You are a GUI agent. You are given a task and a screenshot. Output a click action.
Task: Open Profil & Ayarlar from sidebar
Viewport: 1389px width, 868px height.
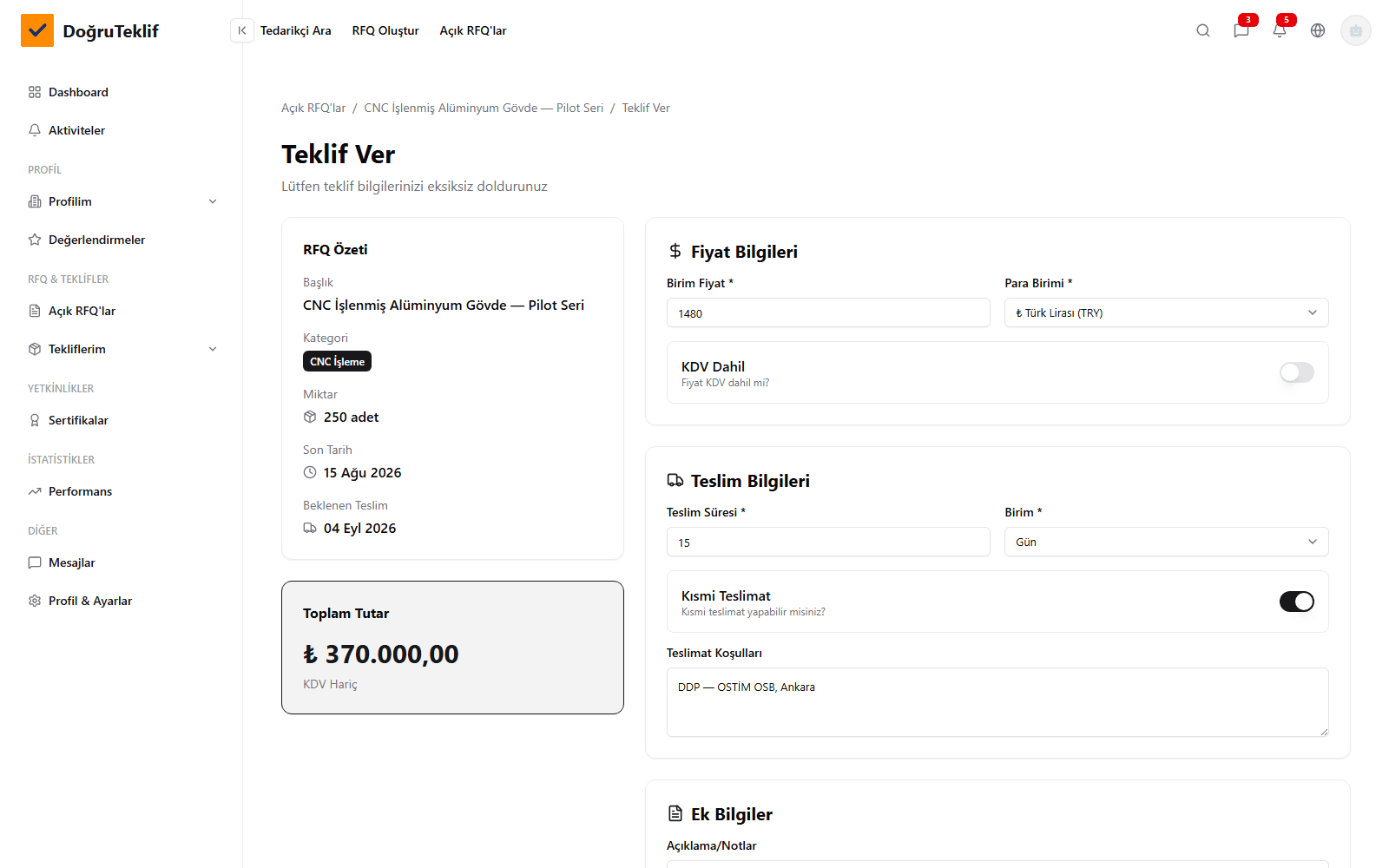point(122,601)
